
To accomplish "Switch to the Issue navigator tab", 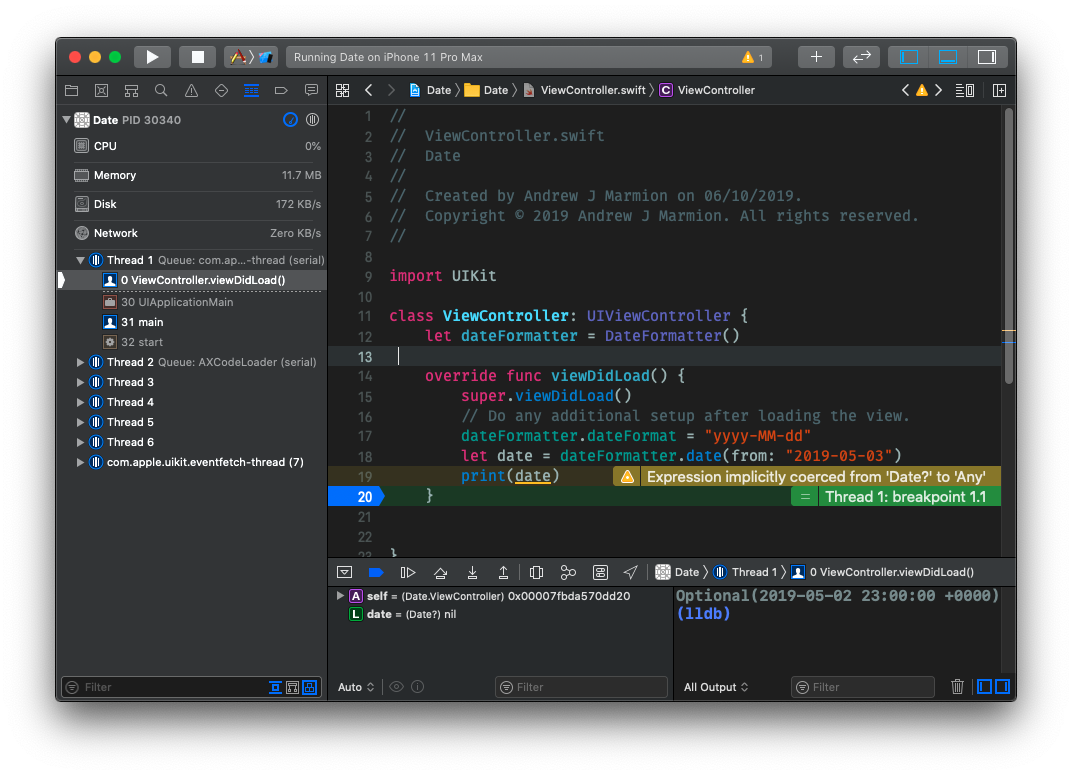I will [x=191, y=90].
